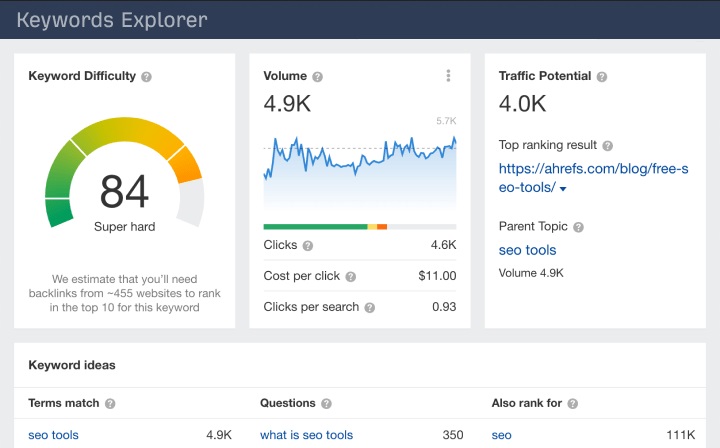
Task: Click help icon beside Clicks per search
Action: point(370,308)
